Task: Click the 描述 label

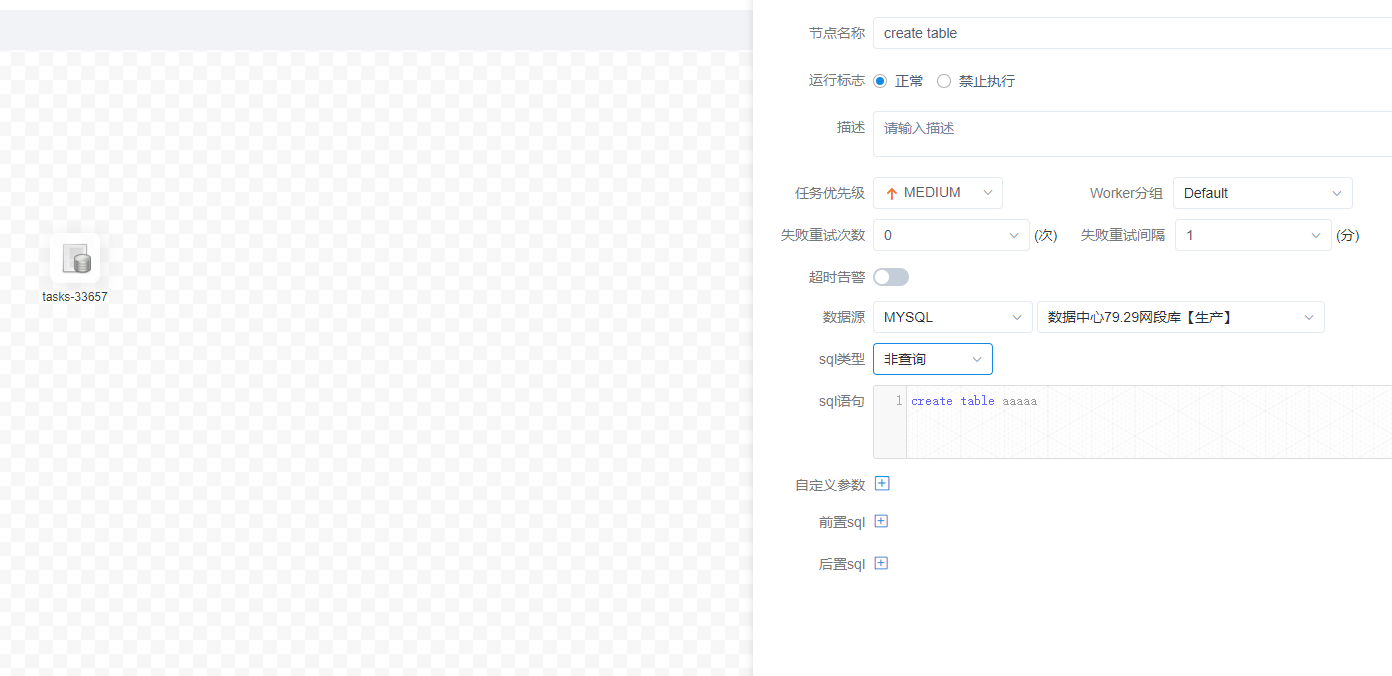Action: (x=851, y=127)
